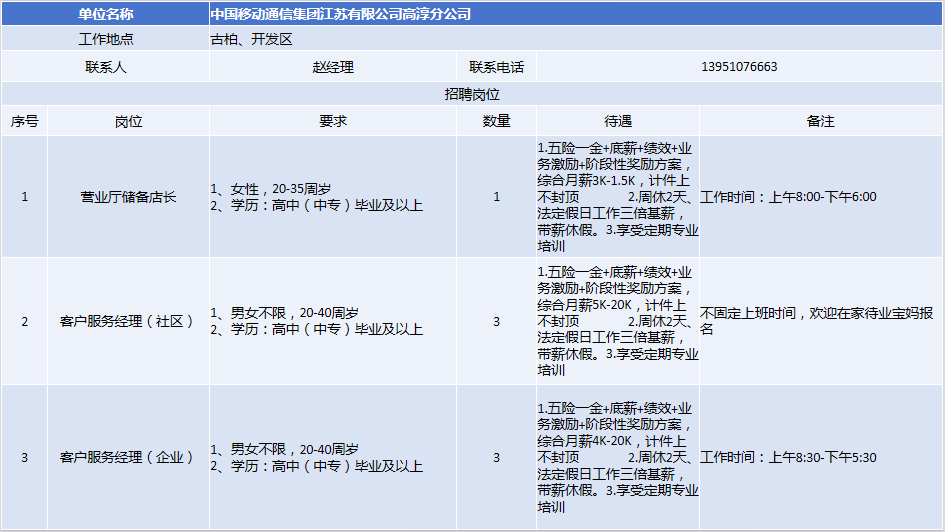Select the 要求 column header
This screenshot has width=945, height=532.
pyautogui.click(x=332, y=121)
